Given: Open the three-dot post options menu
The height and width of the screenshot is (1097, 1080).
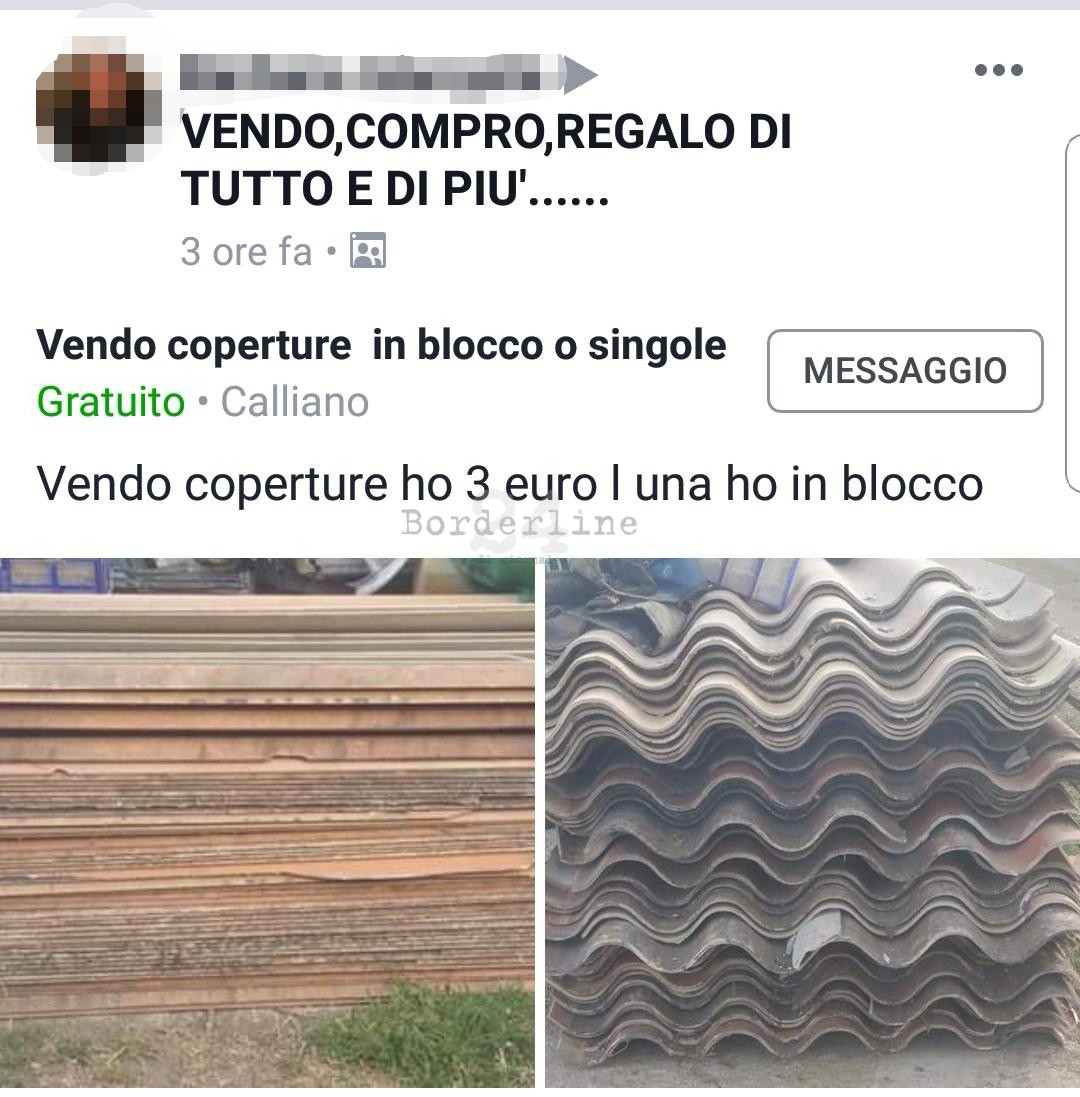Looking at the screenshot, I should click(x=998, y=69).
